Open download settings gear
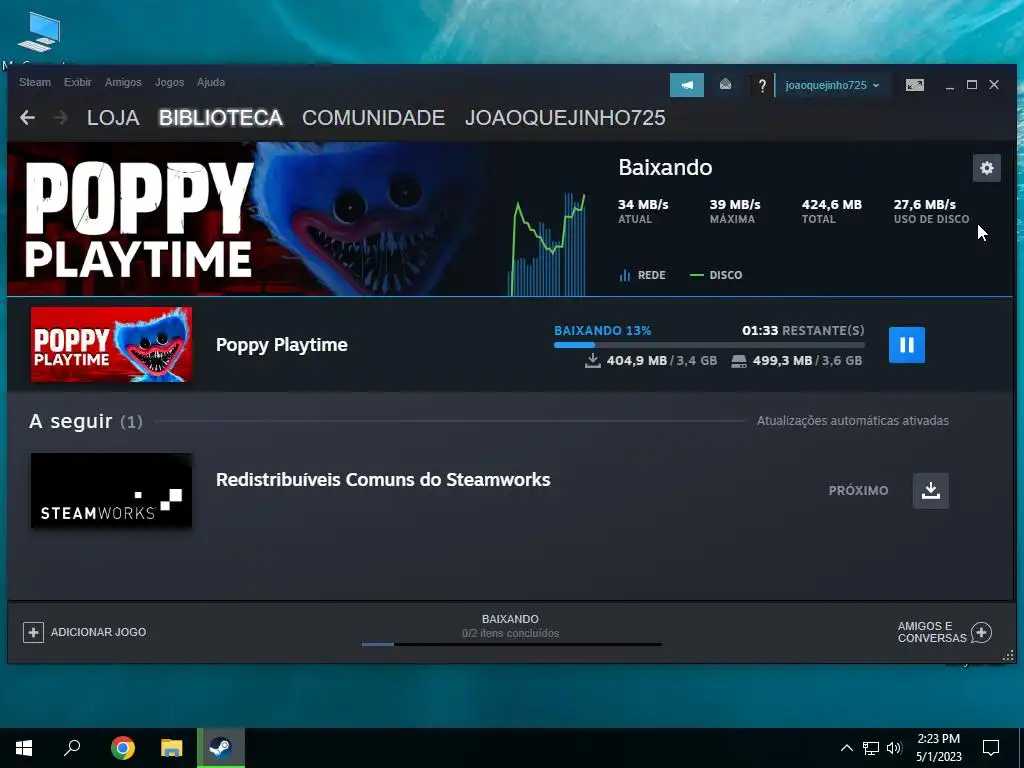The width and height of the screenshot is (1024, 768). click(x=986, y=168)
